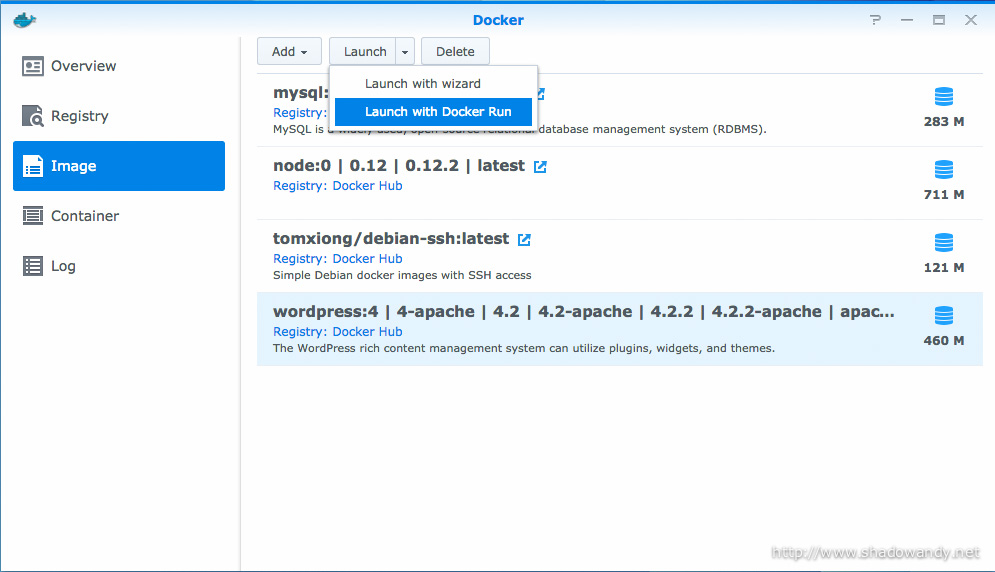Click the debian-ssh 121 M database icon
The width and height of the screenshot is (995, 572).
coord(944,243)
